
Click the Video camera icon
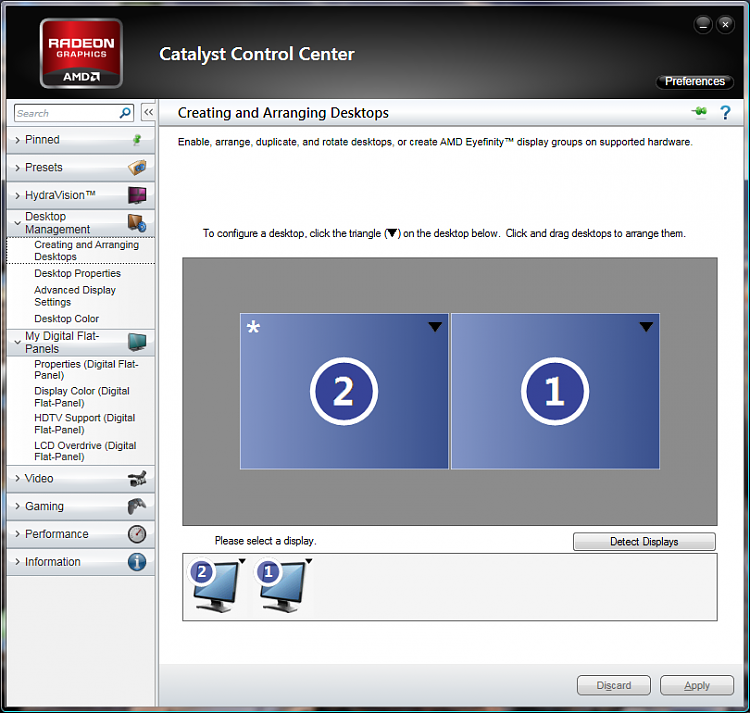point(137,478)
